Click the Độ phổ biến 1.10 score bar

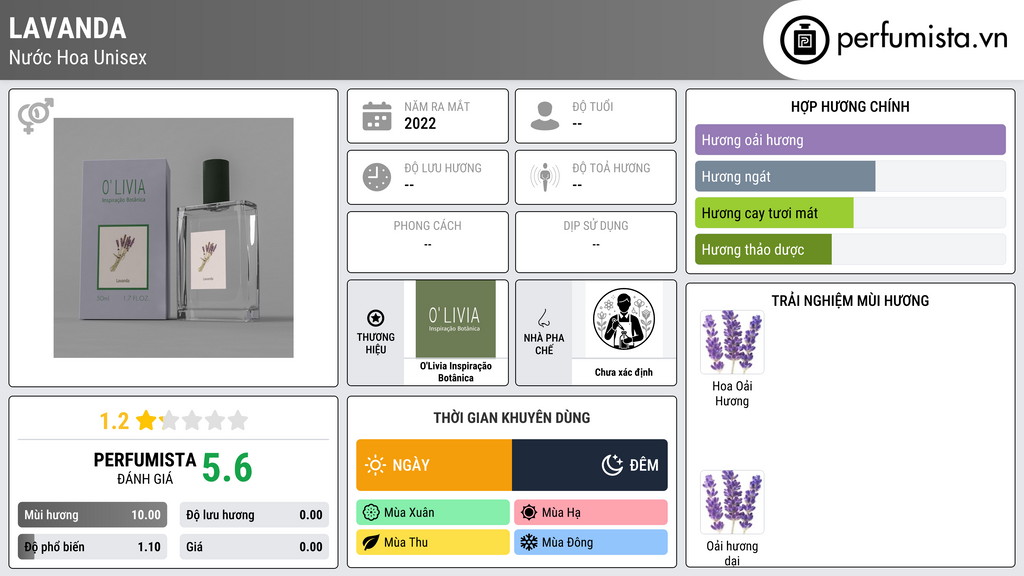tap(93, 547)
